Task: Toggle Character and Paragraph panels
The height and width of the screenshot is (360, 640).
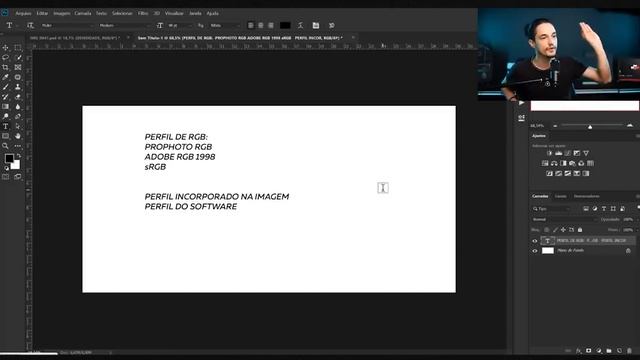Action: click(316, 25)
